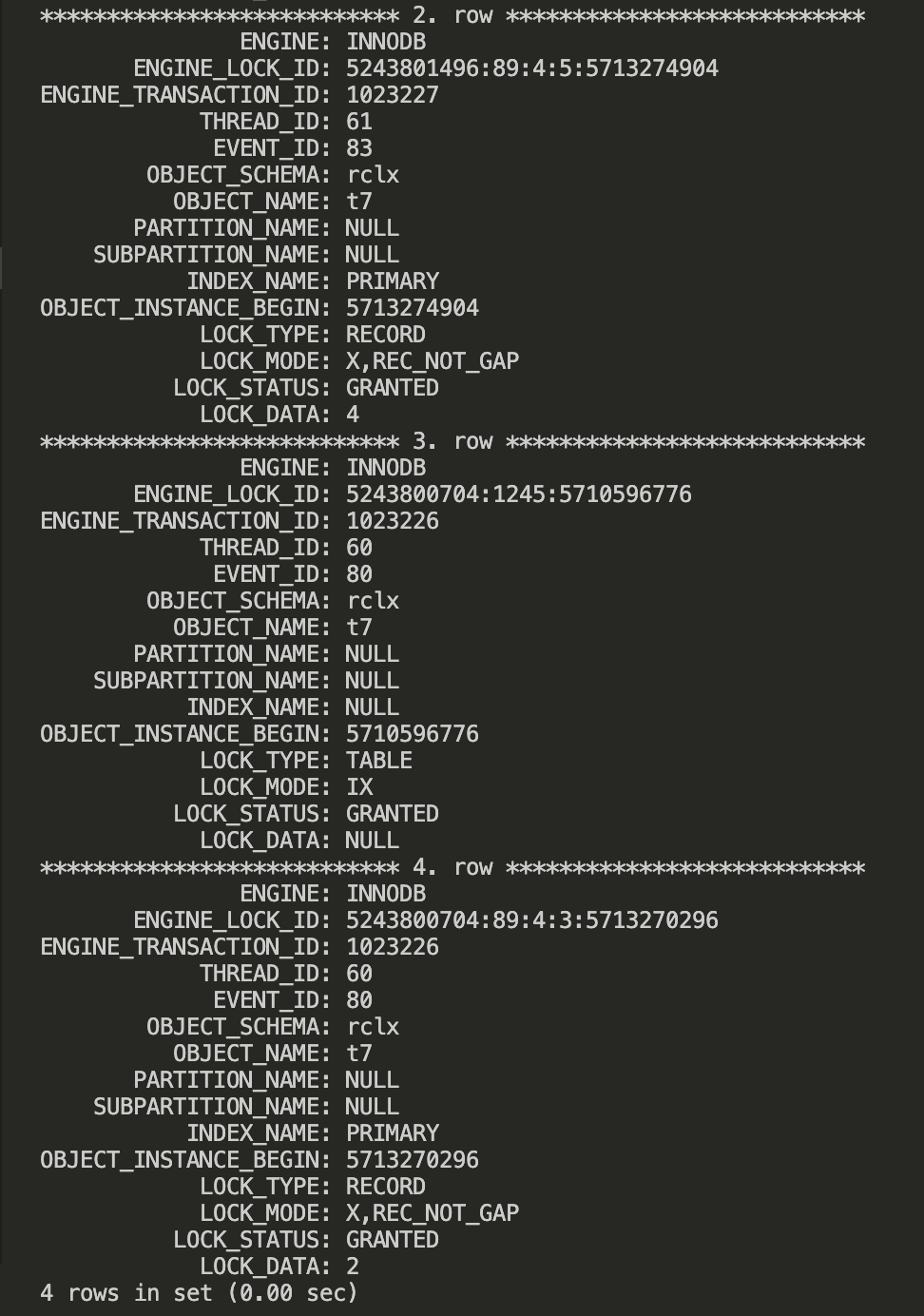Click the LOCK_DATA value 4
Image resolution: width=924 pixels, height=1316 pixels.
tap(353, 415)
